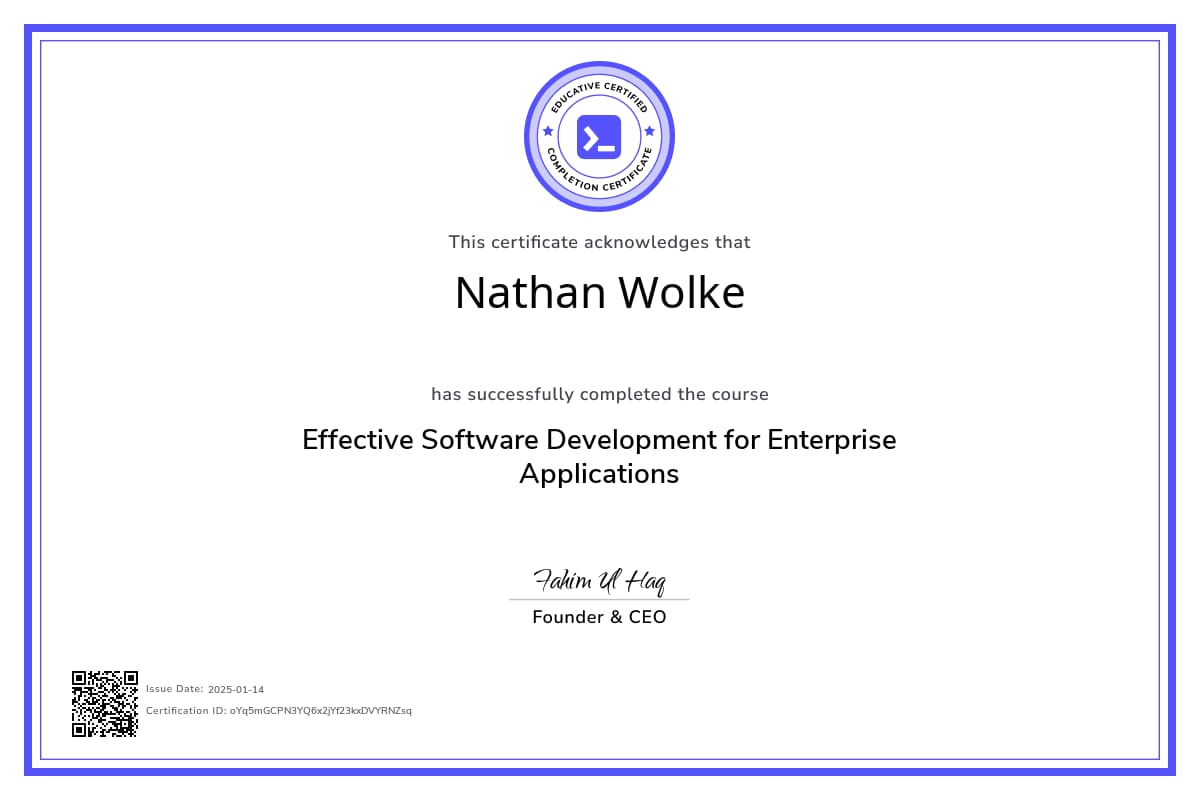
Task: Click the text 'This certificate acknowledges that'
Action: (599, 242)
